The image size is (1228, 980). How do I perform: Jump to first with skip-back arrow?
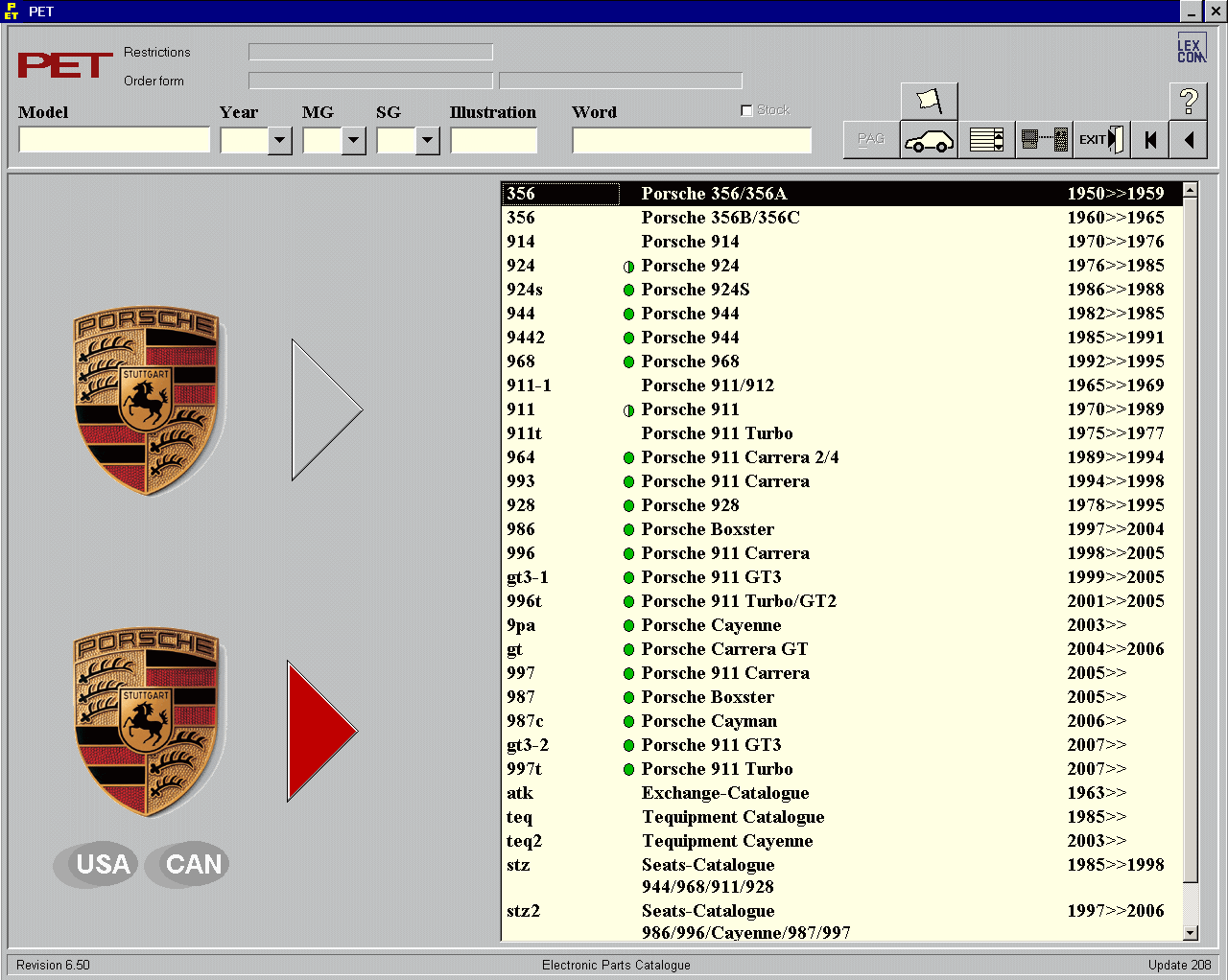click(1150, 140)
